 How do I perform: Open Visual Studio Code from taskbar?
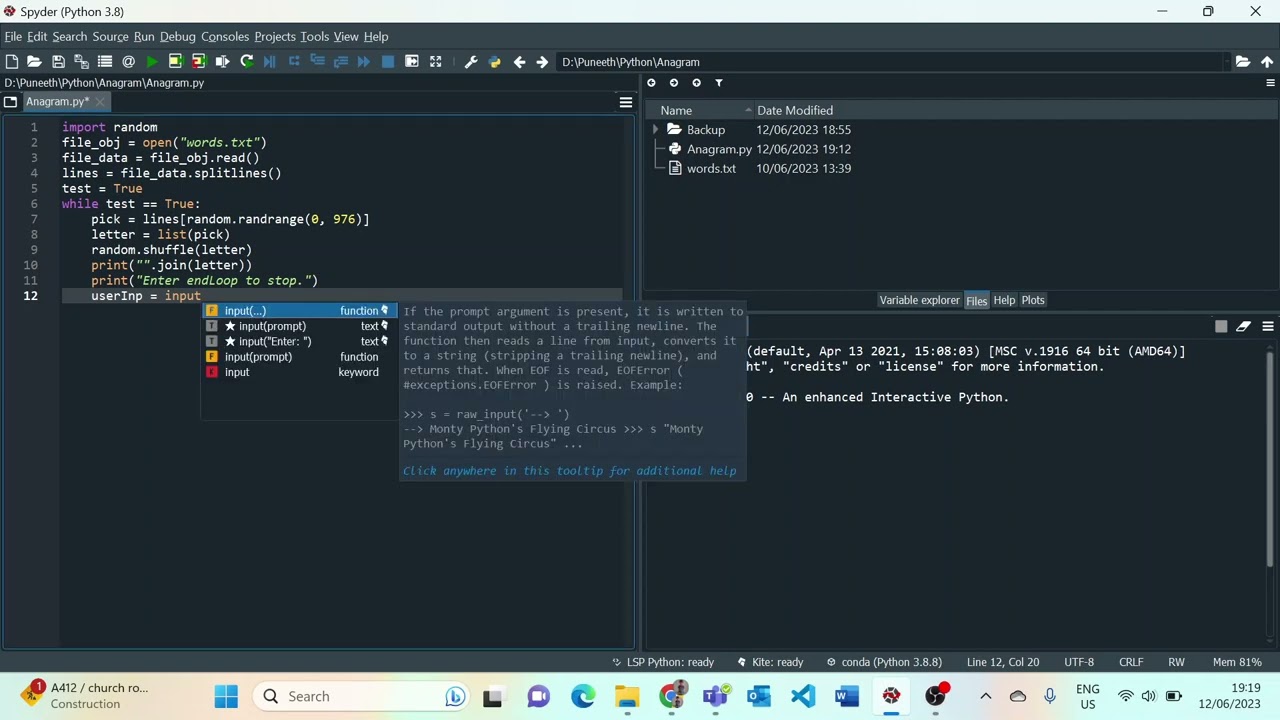[803, 696]
